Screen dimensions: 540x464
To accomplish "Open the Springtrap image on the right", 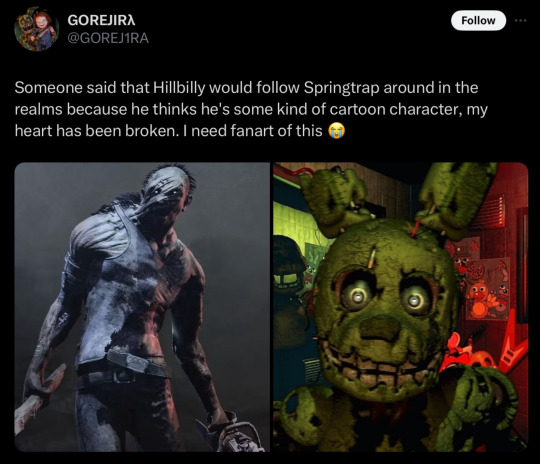I will click(x=401, y=307).
